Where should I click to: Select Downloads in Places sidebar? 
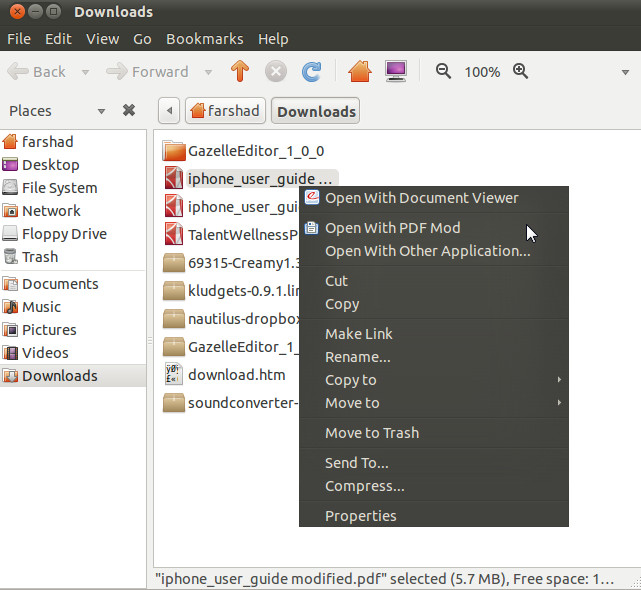click(73, 375)
